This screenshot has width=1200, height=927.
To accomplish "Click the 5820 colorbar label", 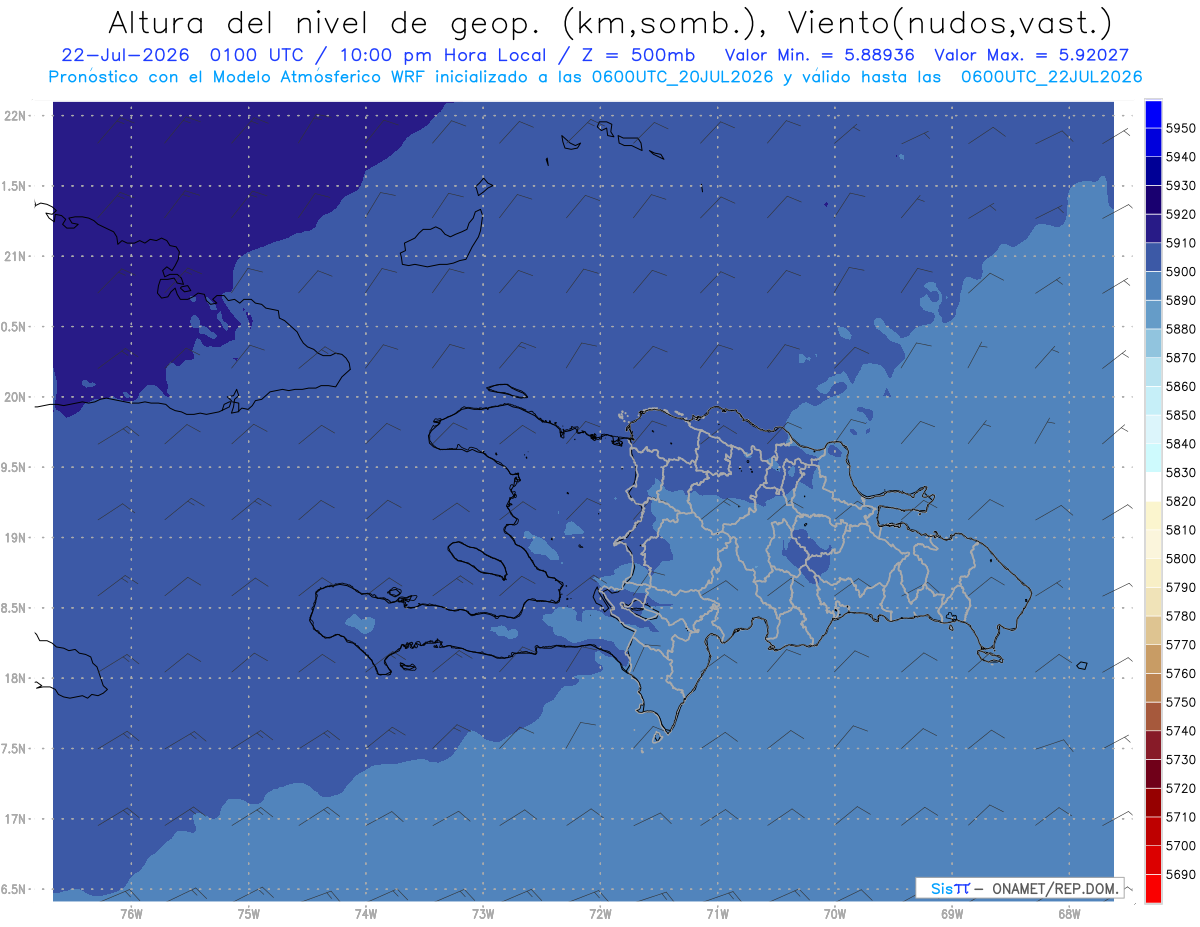I will coord(1180,500).
